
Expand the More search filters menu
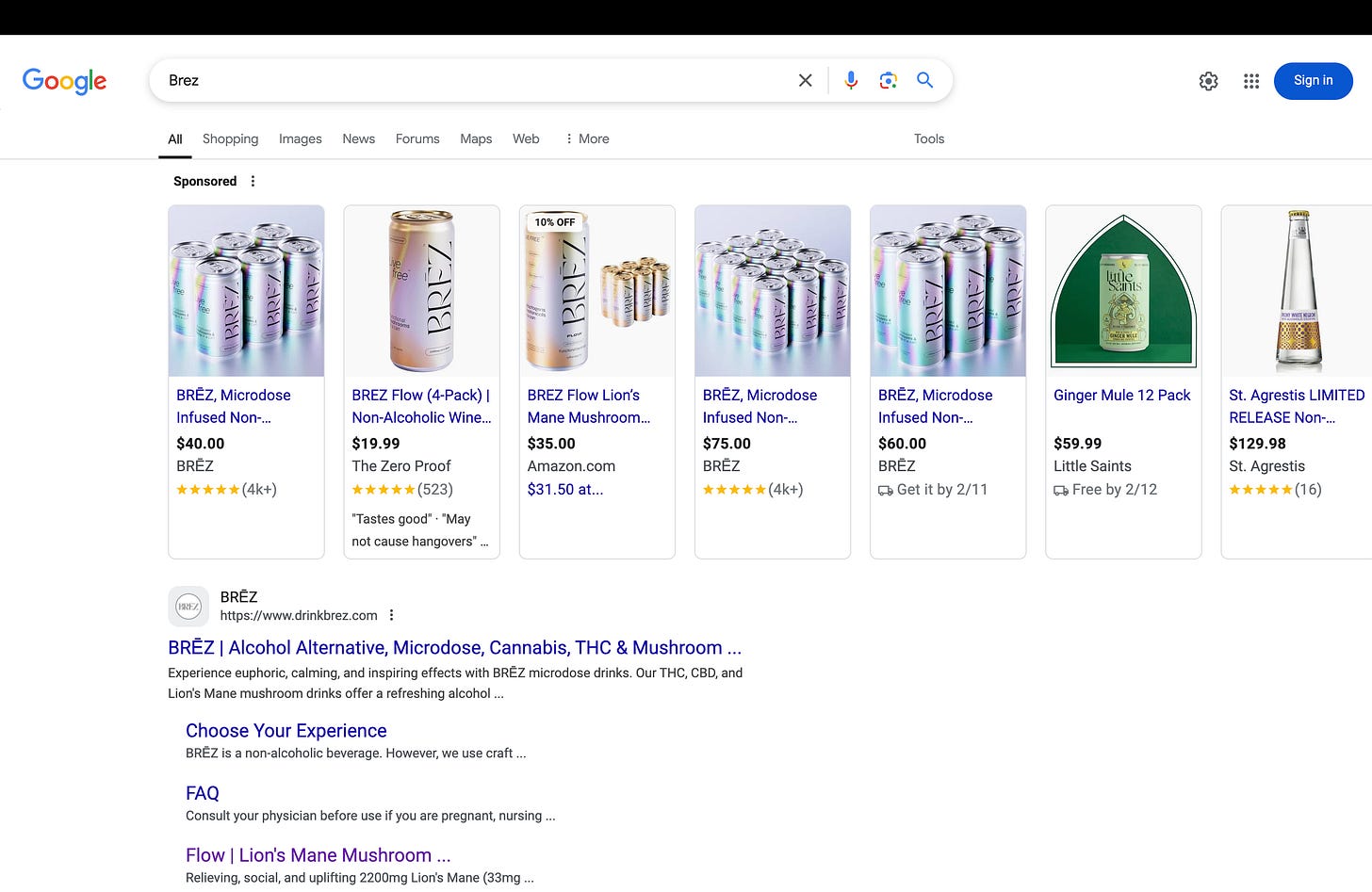[587, 138]
